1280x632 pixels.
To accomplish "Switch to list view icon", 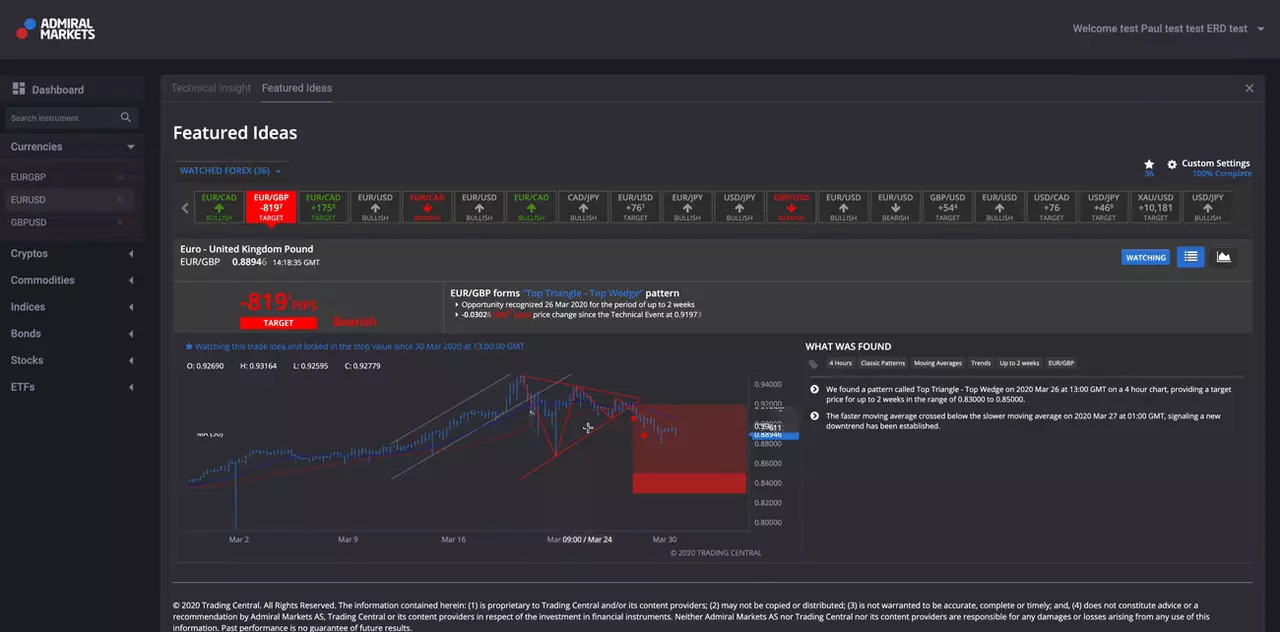I will point(1190,257).
